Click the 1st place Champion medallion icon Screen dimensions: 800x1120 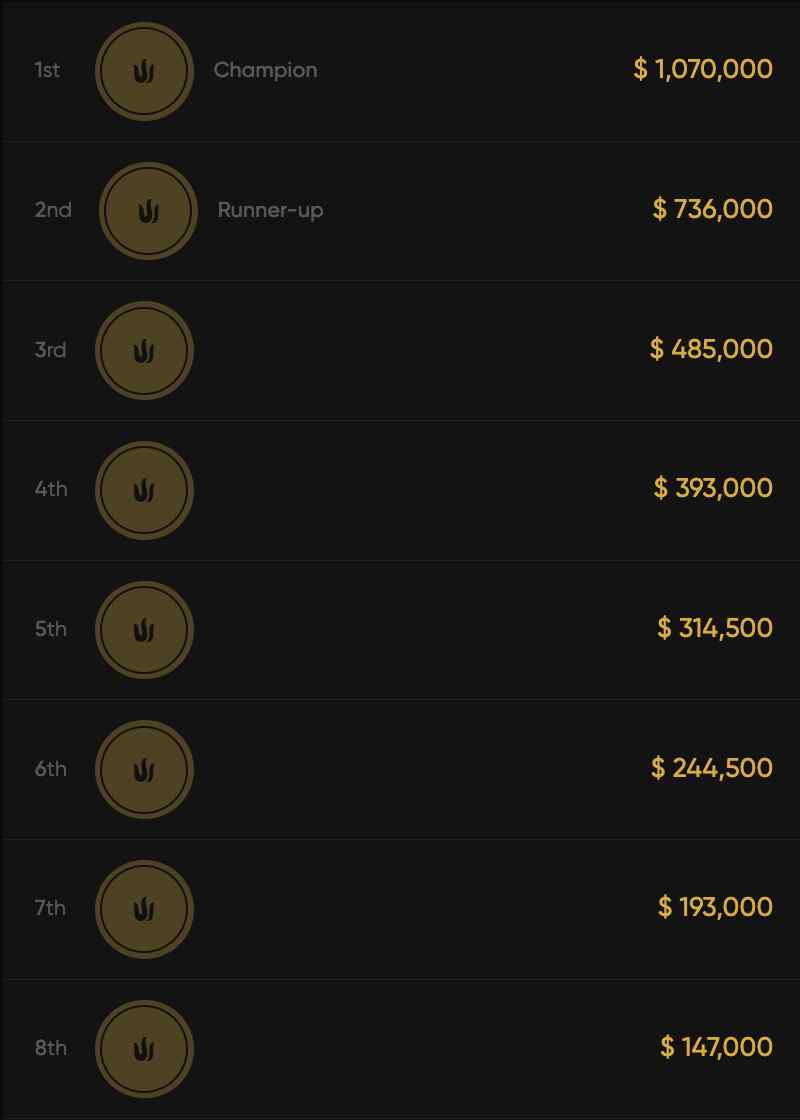144,71
